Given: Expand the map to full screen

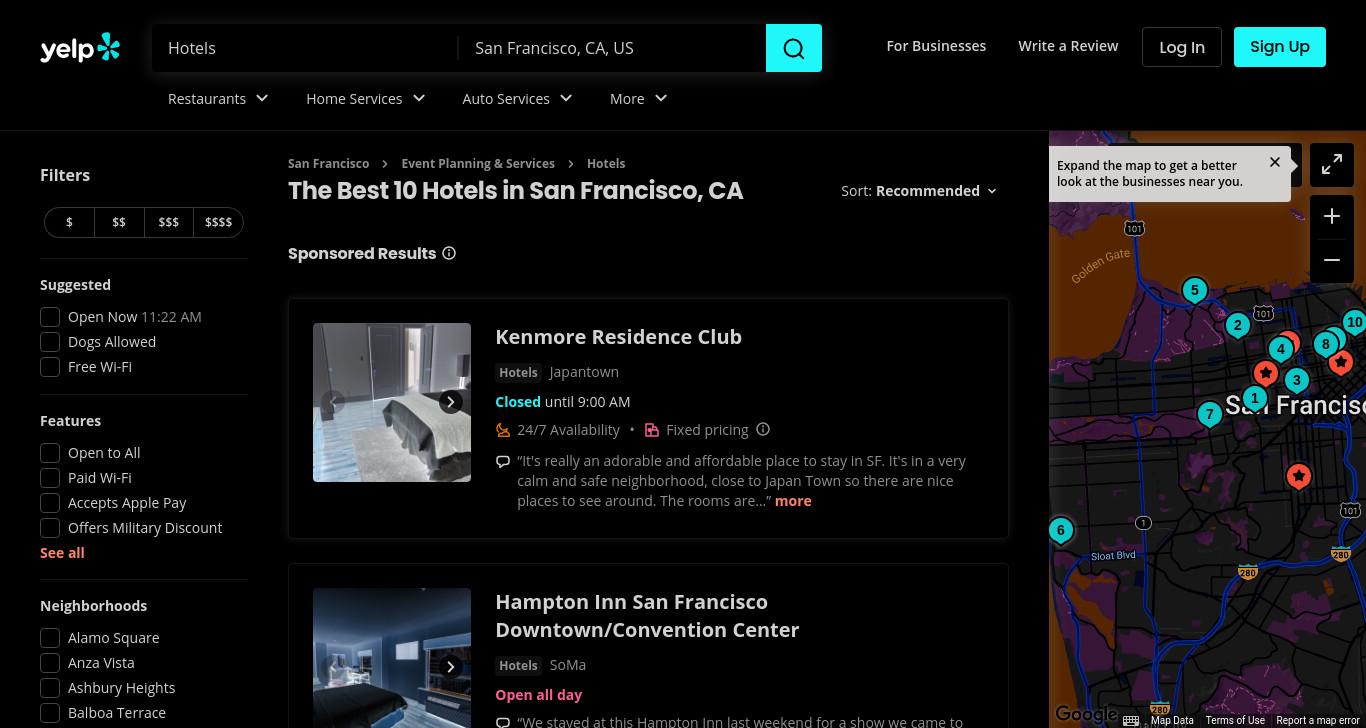Looking at the screenshot, I should (x=1332, y=165).
